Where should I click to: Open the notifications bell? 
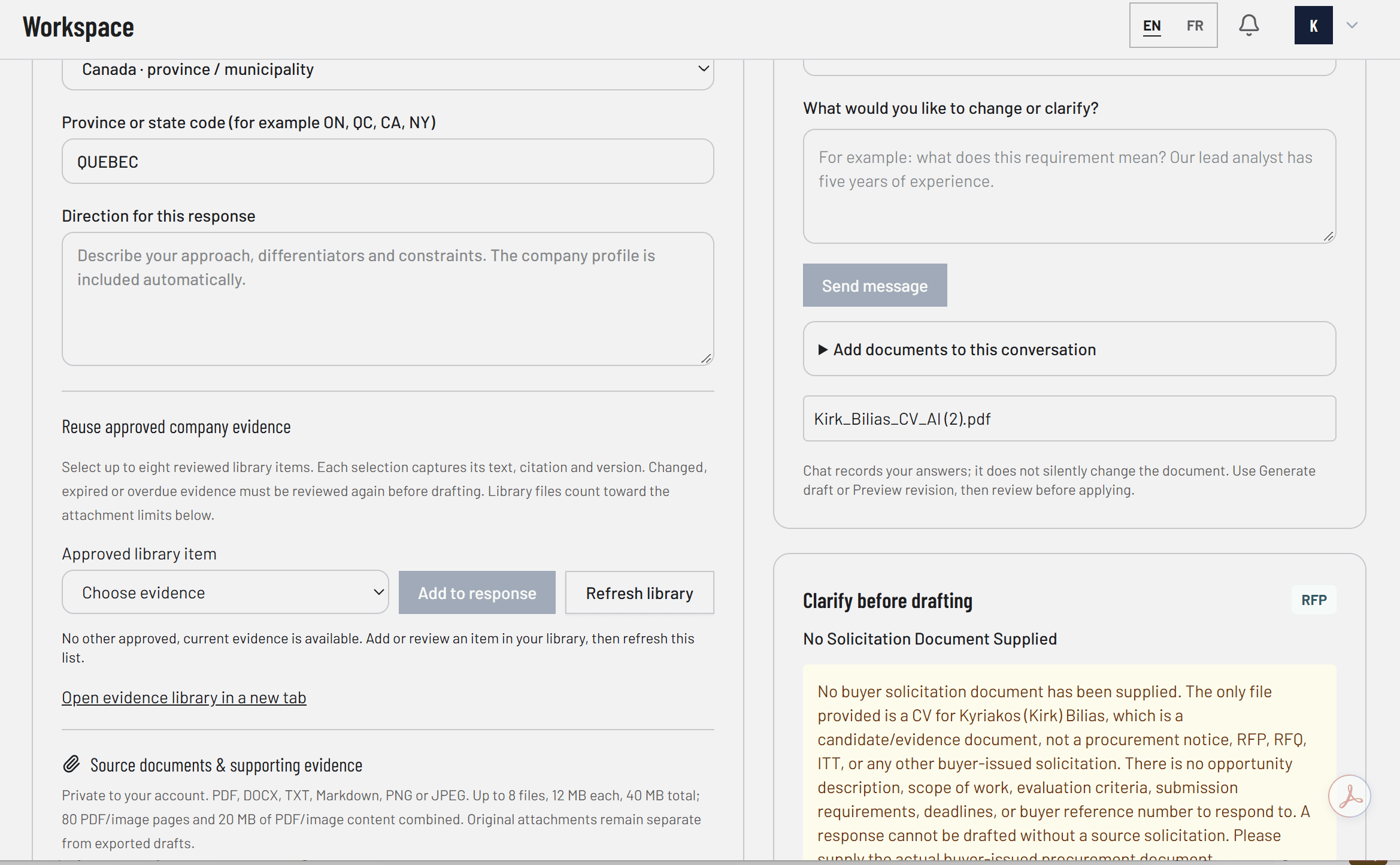pyautogui.click(x=1249, y=25)
